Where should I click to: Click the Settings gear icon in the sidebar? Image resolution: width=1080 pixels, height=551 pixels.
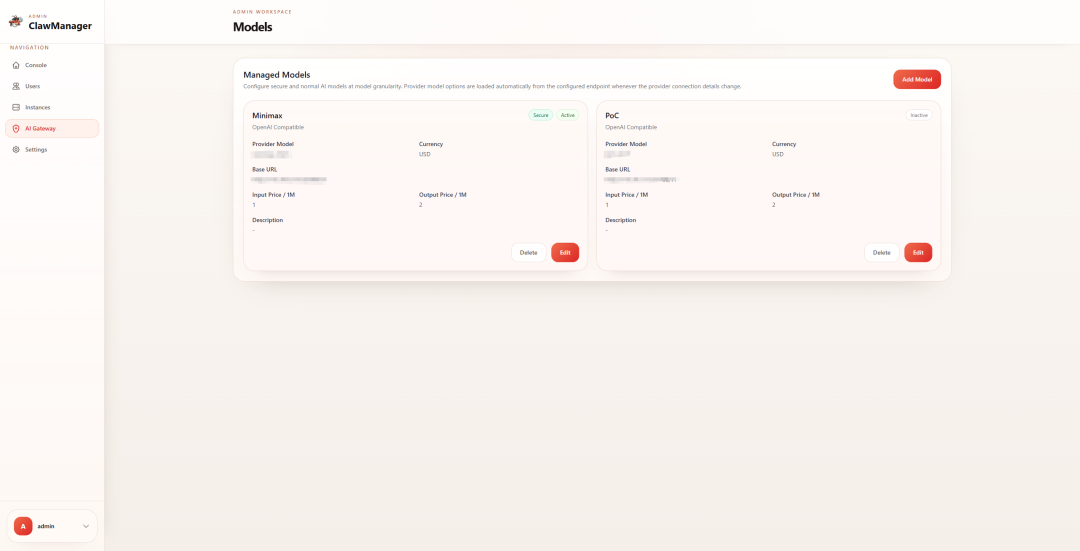pos(16,149)
